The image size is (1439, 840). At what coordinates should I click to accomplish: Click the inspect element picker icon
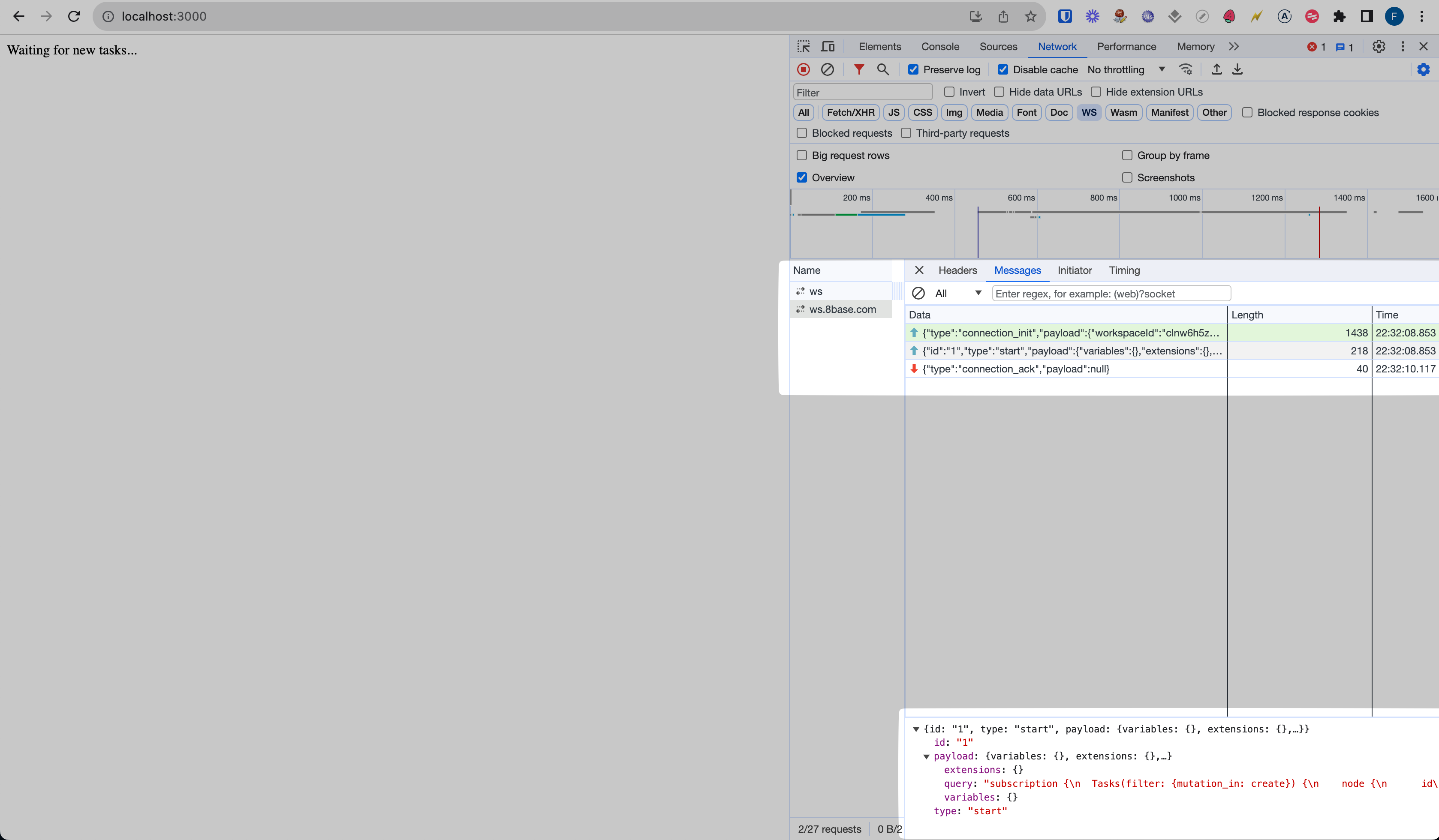(804, 47)
